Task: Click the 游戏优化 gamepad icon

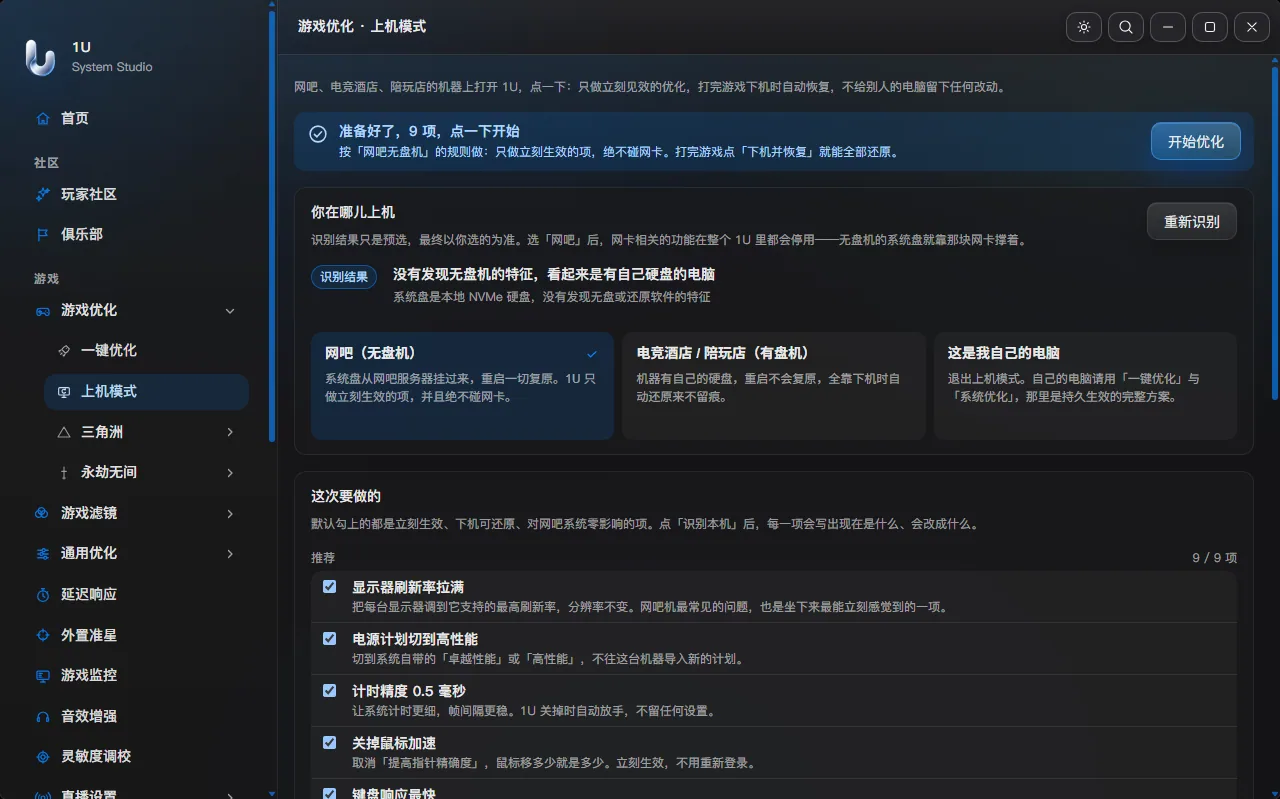Action: [x=43, y=311]
